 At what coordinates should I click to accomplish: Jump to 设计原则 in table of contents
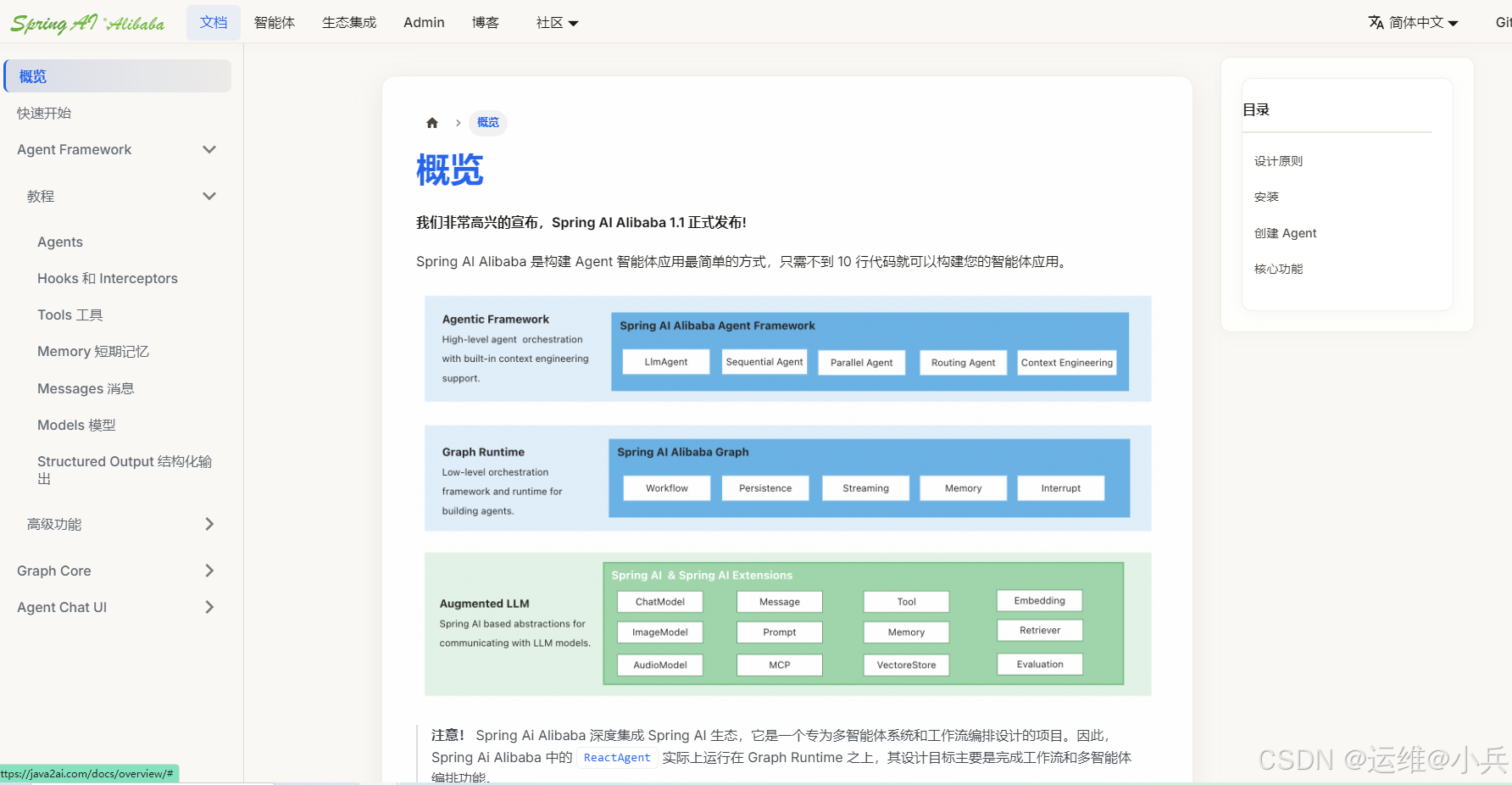(1278, 161)
